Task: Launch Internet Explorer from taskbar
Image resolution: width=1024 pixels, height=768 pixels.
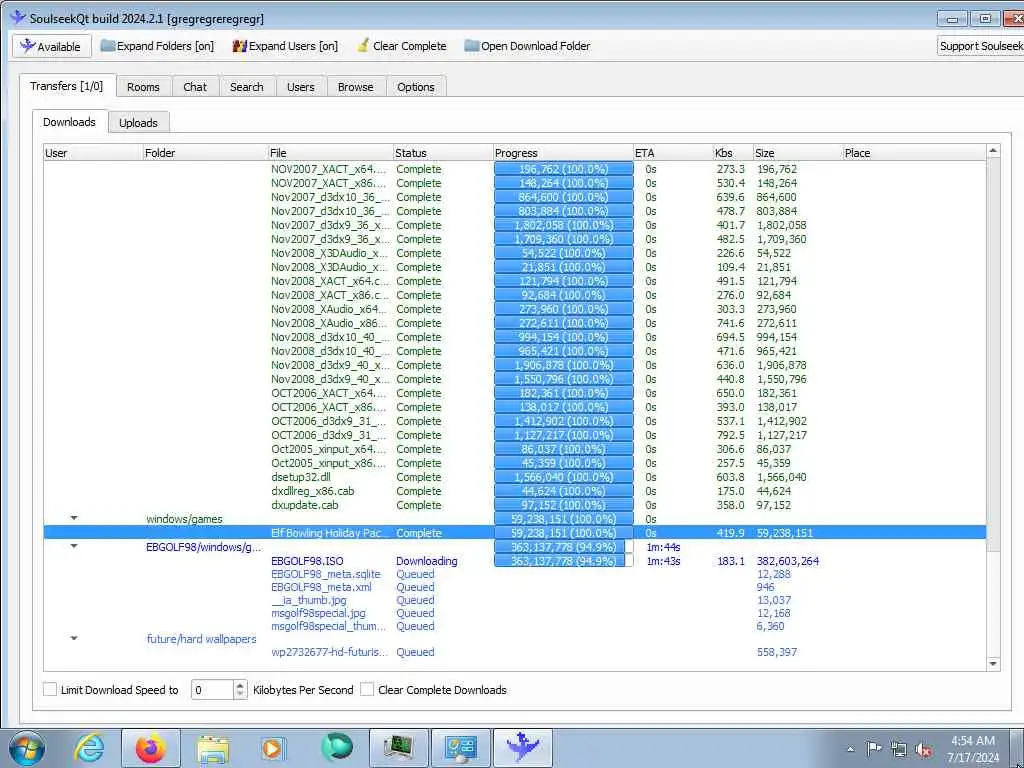Action: pos(89,748)
